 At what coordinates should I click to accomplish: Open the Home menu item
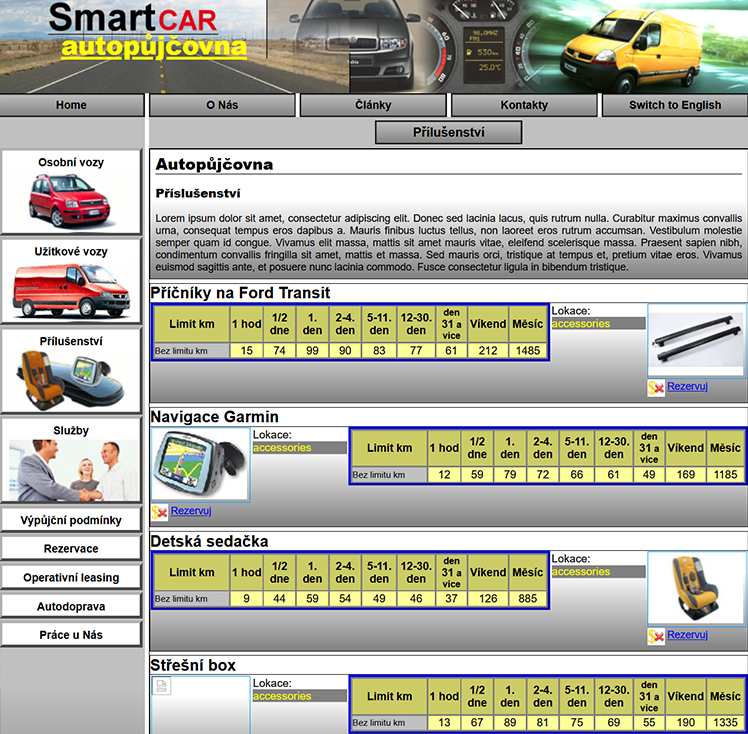[x=71, y=105]
